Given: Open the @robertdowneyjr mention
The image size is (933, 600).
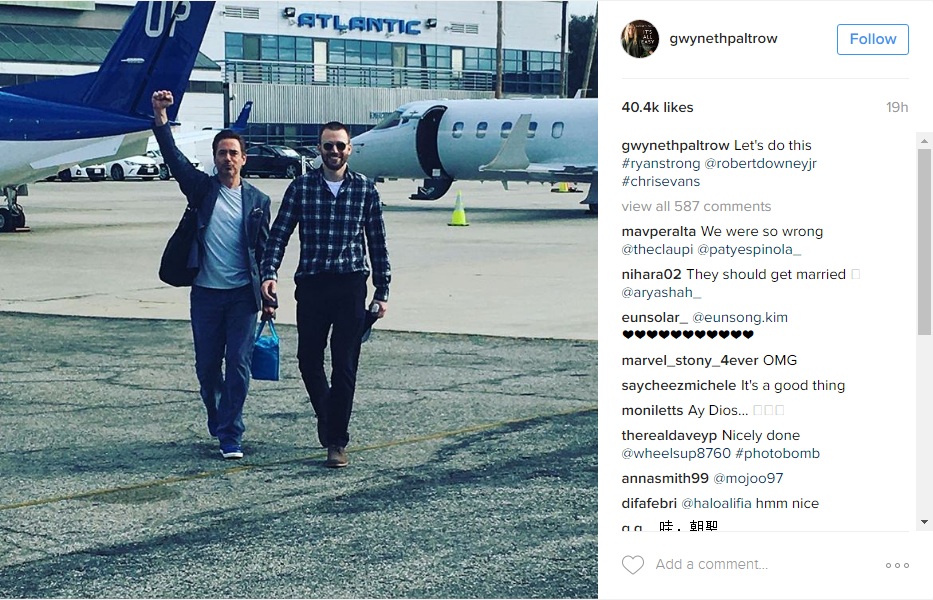Looking at the screenshot, I should click(x=760, y=163).
